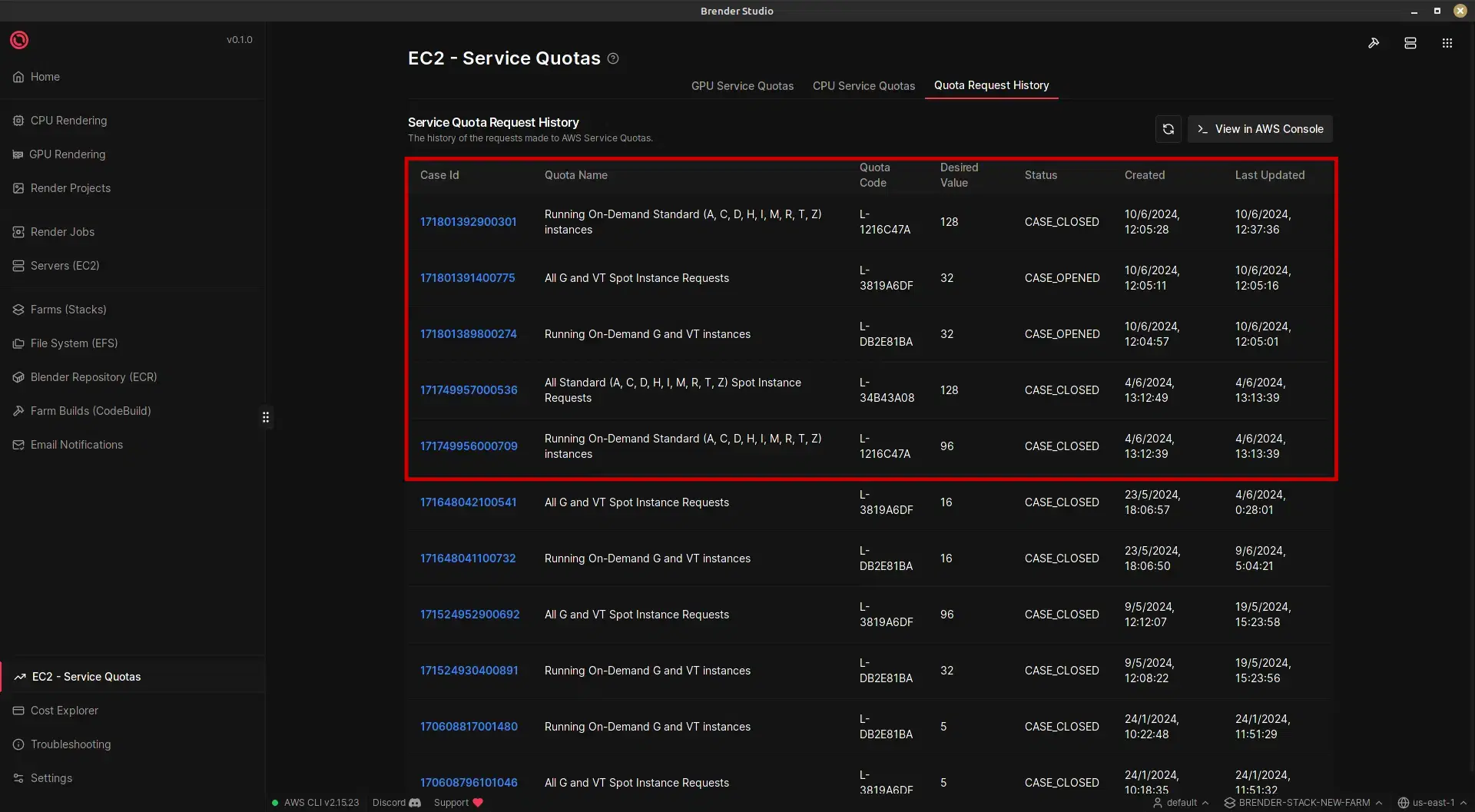The width and height of the screenshot is (1475, 812).
Task: Open the apps grid icon in top right
Action: coord(1447,43)
